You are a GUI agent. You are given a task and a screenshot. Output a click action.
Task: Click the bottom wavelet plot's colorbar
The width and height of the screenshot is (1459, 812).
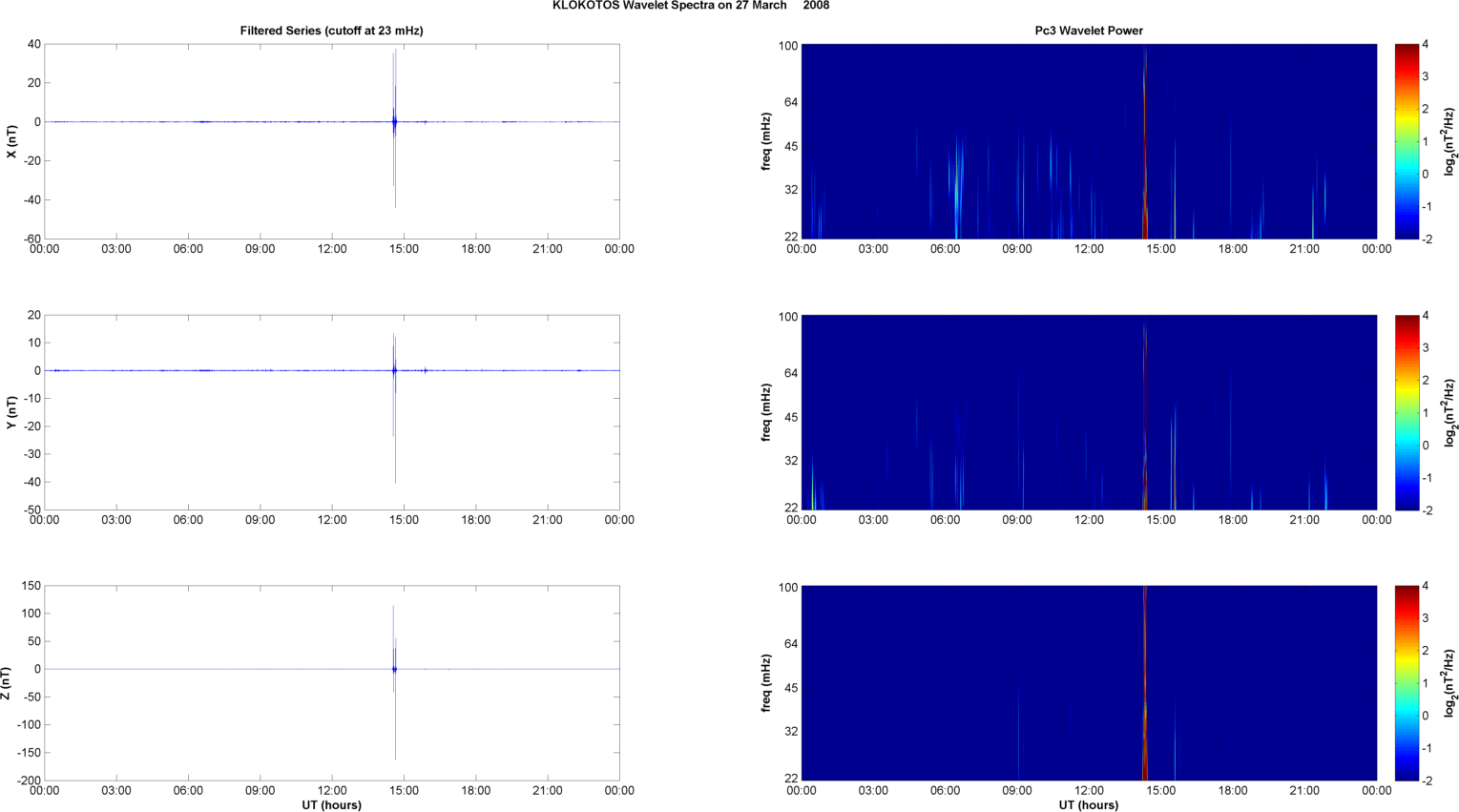[x=1405, y=683]
